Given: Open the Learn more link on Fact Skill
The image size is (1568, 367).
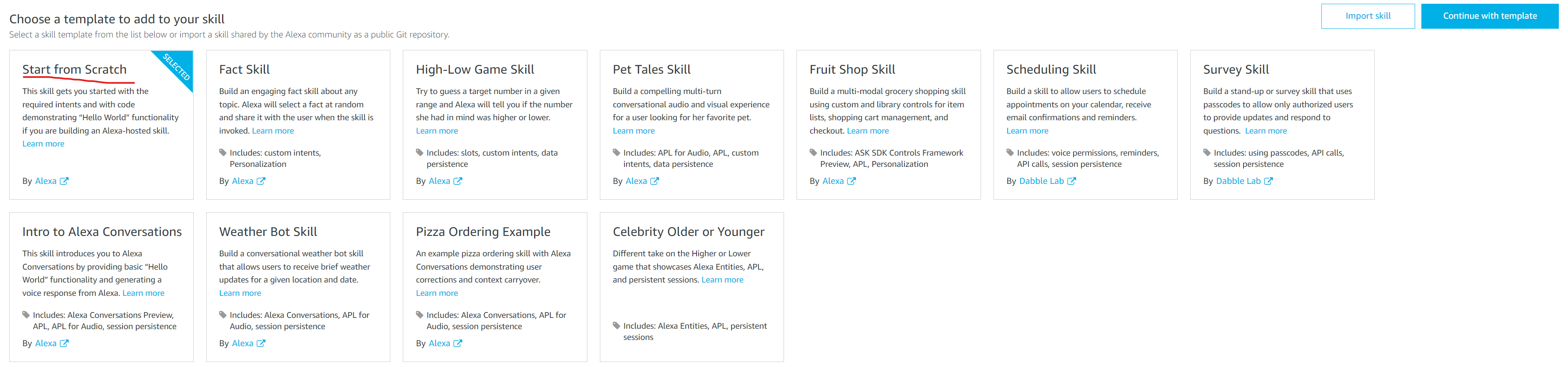Looking at the screenshot, I should click(x=273, y=130).
